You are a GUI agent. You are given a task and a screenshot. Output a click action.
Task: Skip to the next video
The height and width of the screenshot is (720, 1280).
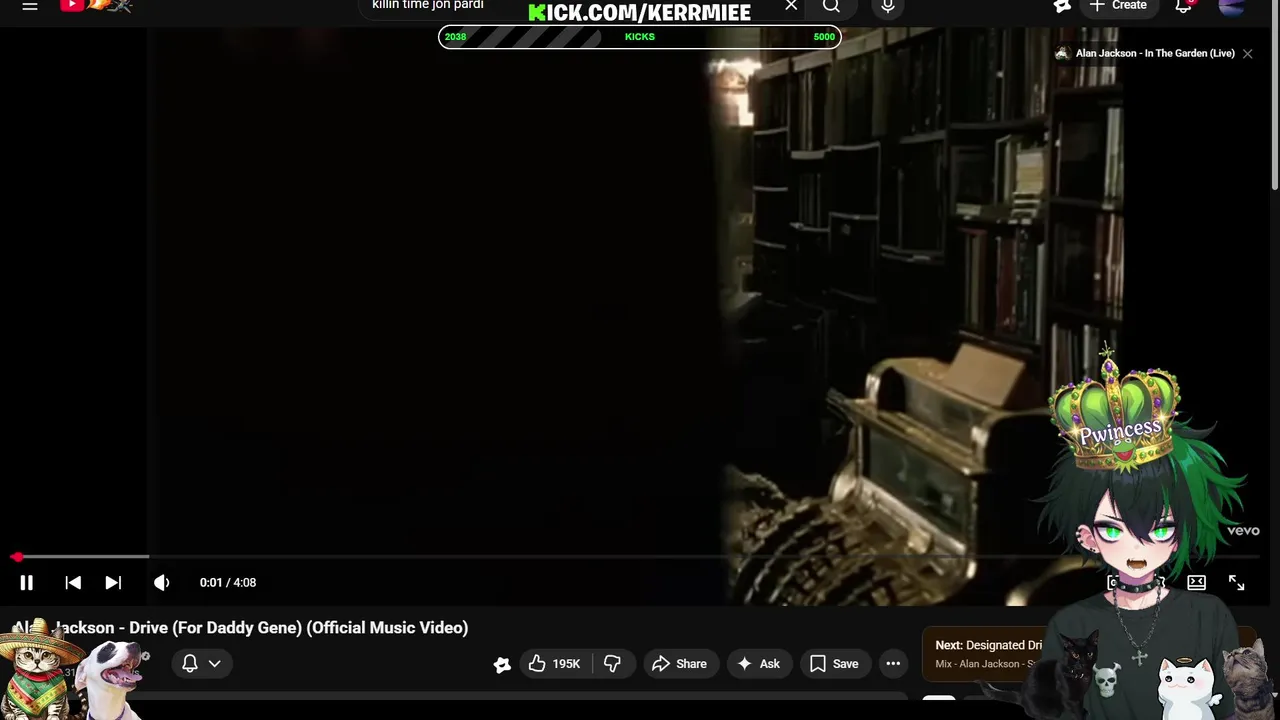click(x=113, y=583)
